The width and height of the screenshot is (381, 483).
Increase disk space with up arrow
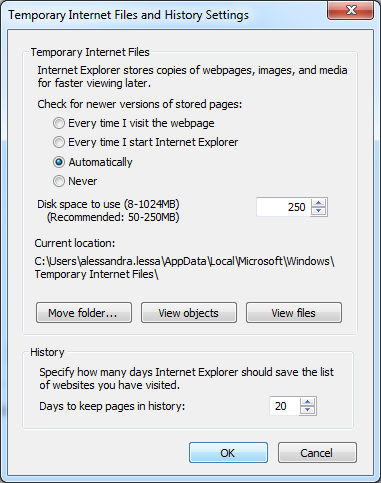click(319, 203)
